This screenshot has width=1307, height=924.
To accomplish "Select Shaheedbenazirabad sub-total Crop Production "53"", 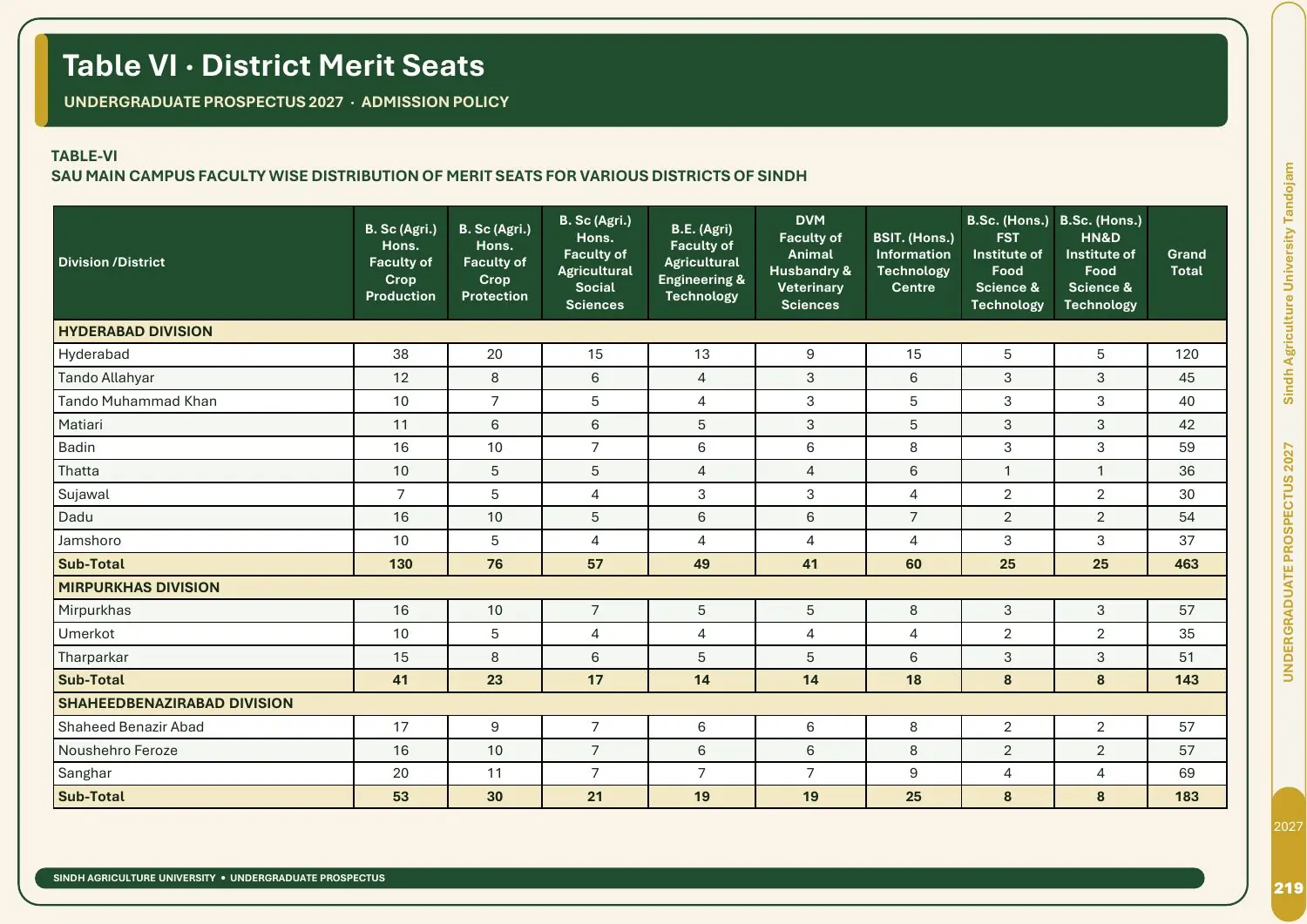I will [x=401, y=797].
